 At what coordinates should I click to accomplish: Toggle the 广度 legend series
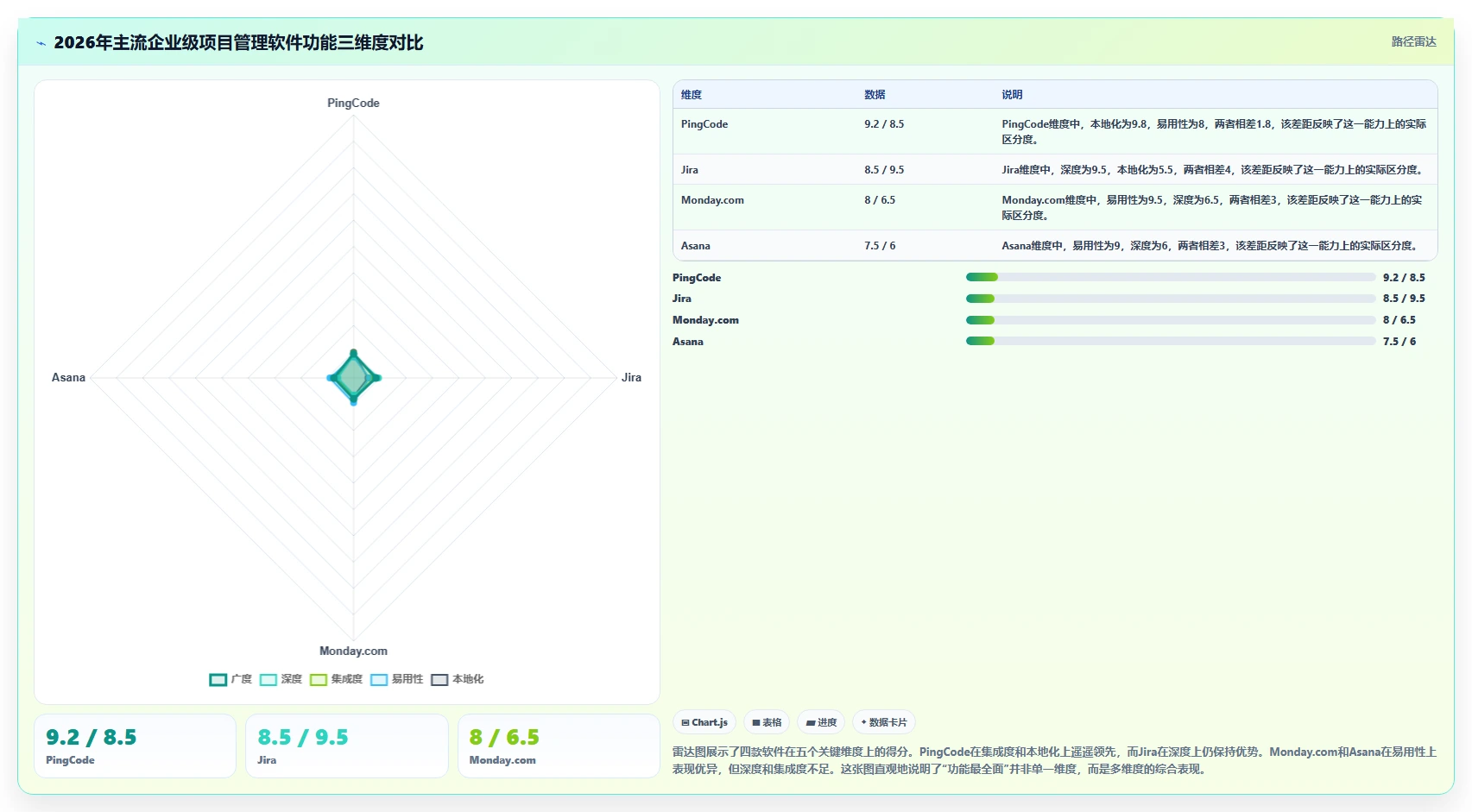231,679
